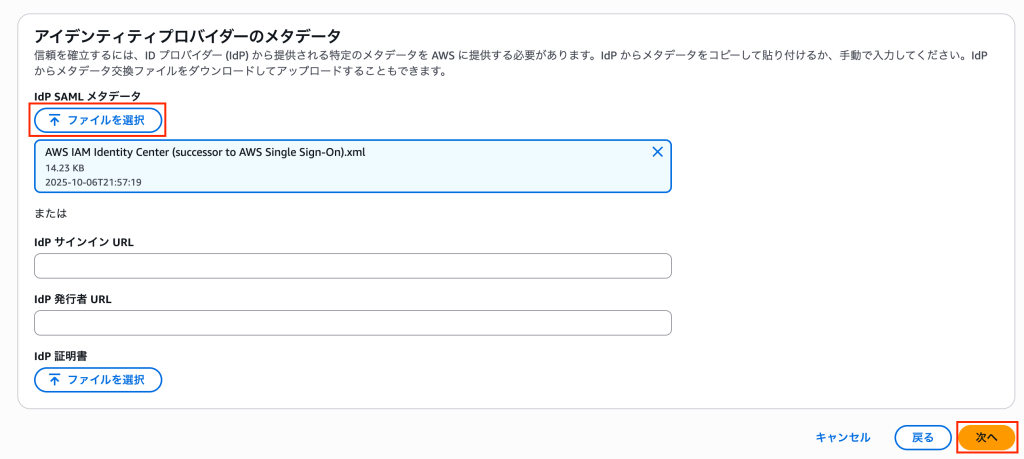Screen dimensions: 1024x459
Task: Click the キャンセル link
Action: pyautogui.click(x=842, y=437)
